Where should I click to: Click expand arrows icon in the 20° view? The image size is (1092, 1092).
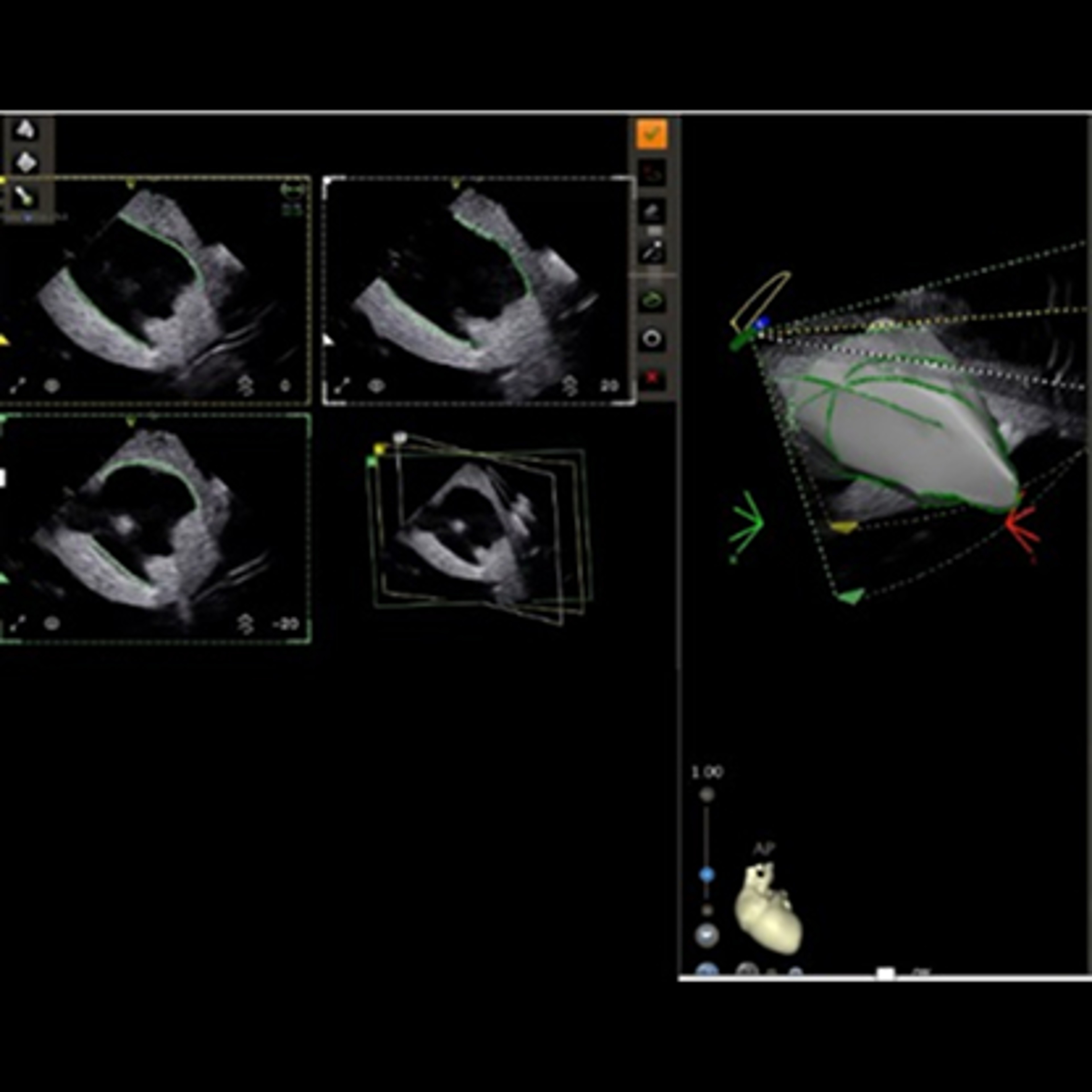342,386
